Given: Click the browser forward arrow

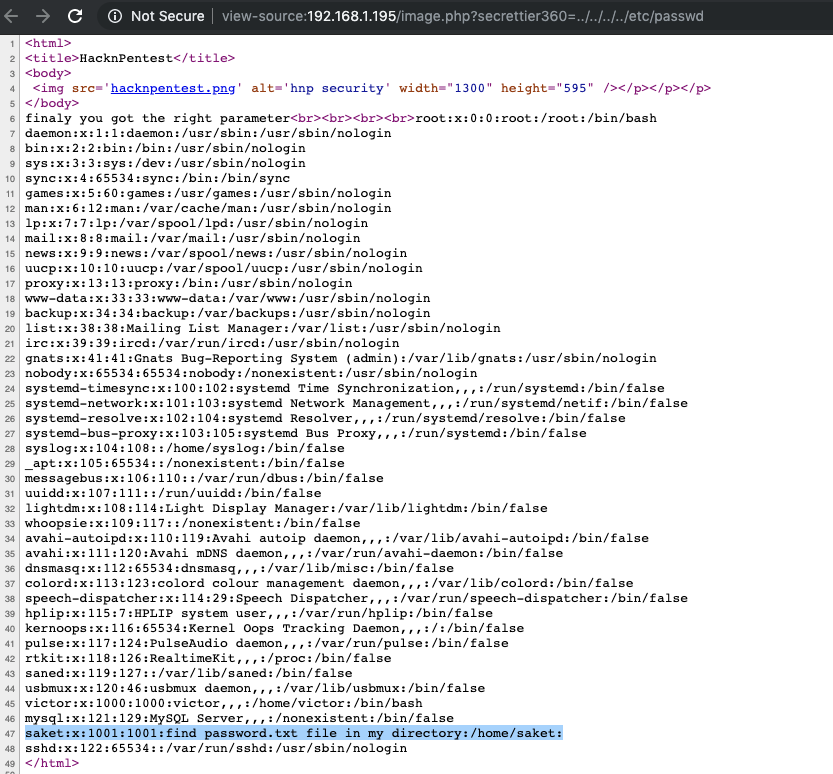Looking at the screenshot, I should point(43,16).
